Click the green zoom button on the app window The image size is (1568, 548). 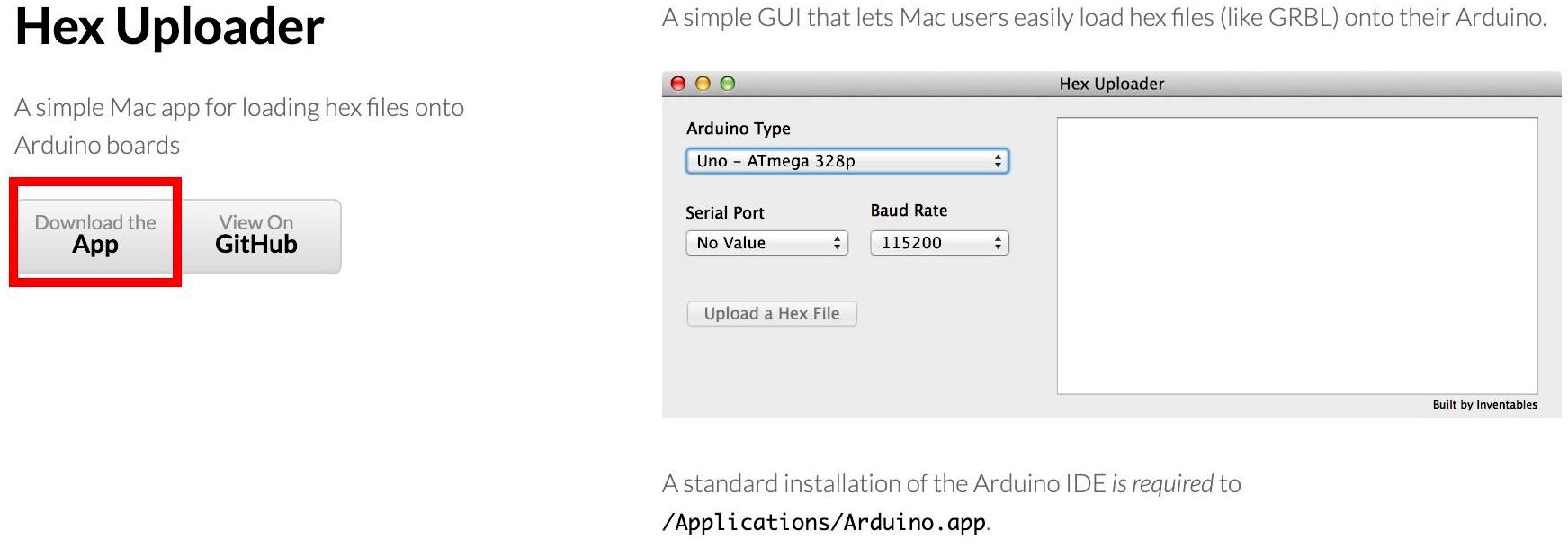[728, 83]
